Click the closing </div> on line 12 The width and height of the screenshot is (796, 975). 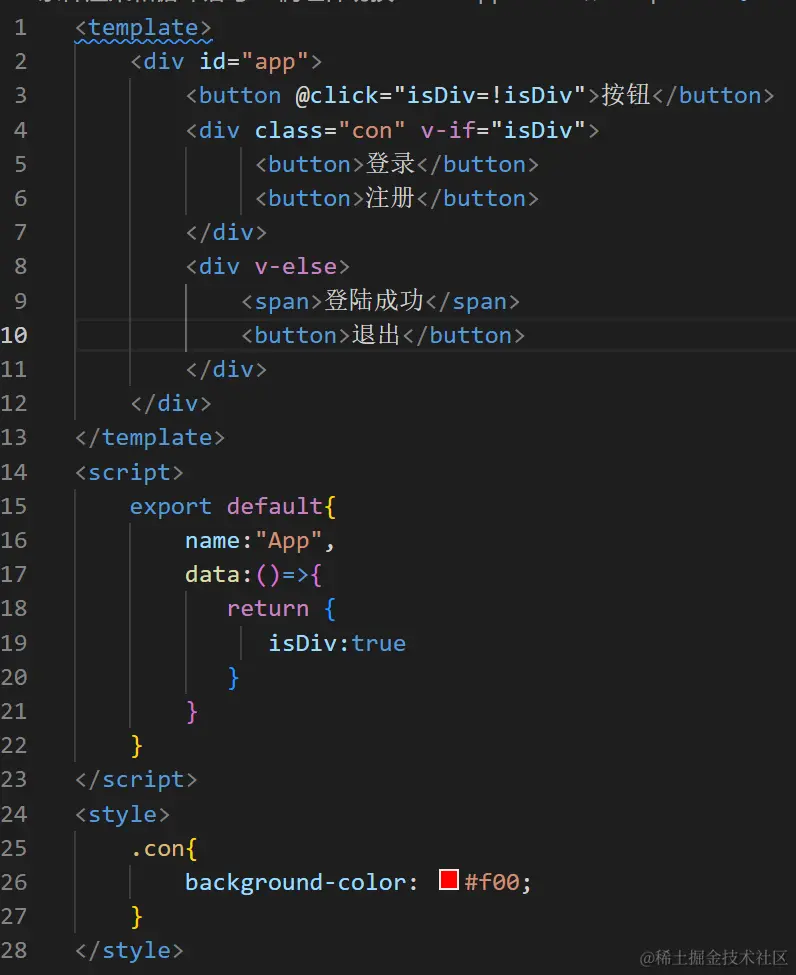click(170, 404)
